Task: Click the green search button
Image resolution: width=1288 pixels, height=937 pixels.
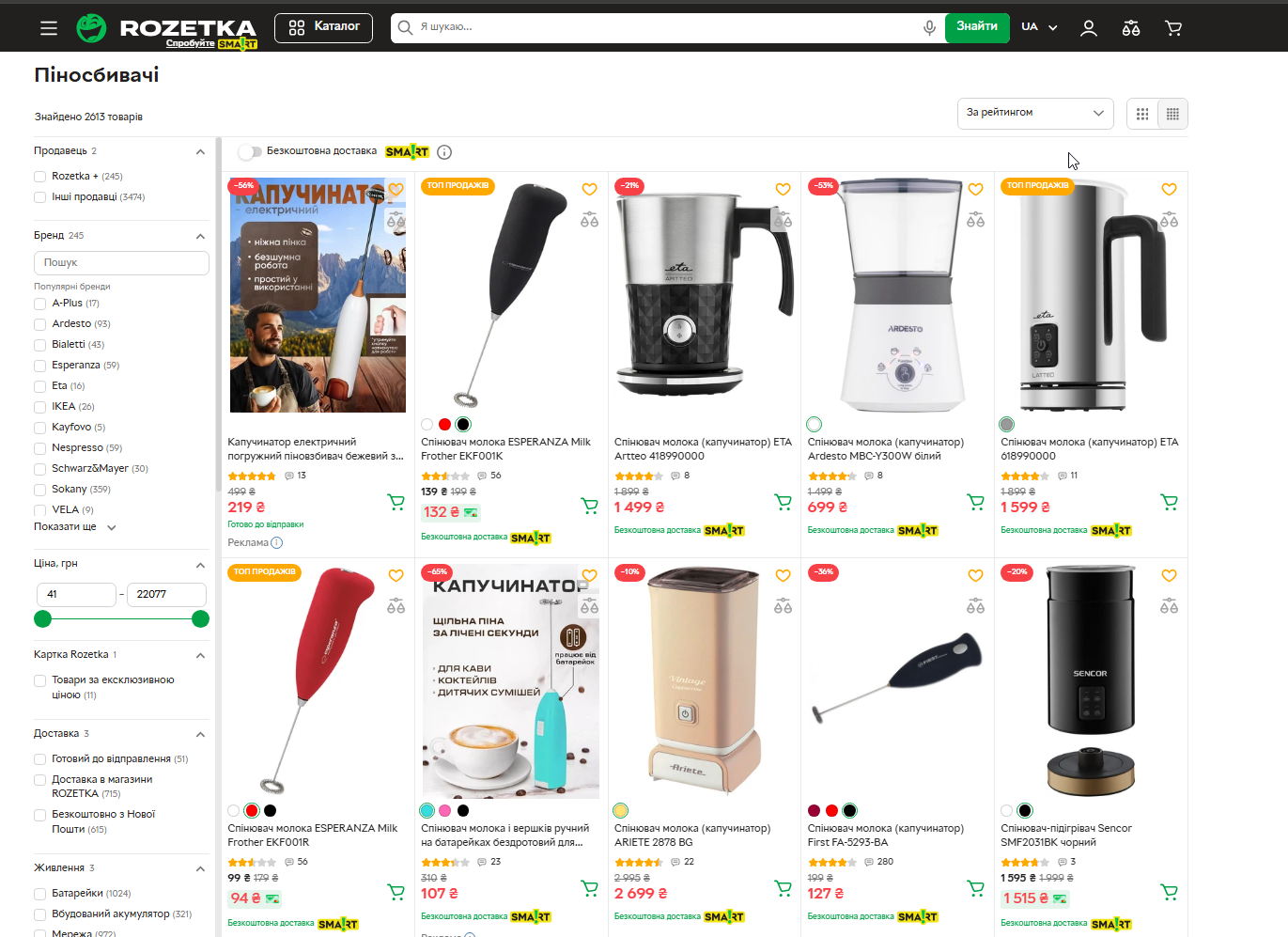Action: pyautogui.click(x=977, y=27)
